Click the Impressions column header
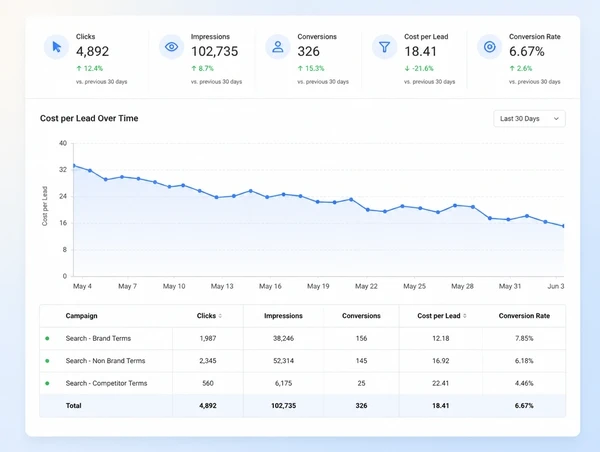600x452 pixels. click(x=283, y=316)
